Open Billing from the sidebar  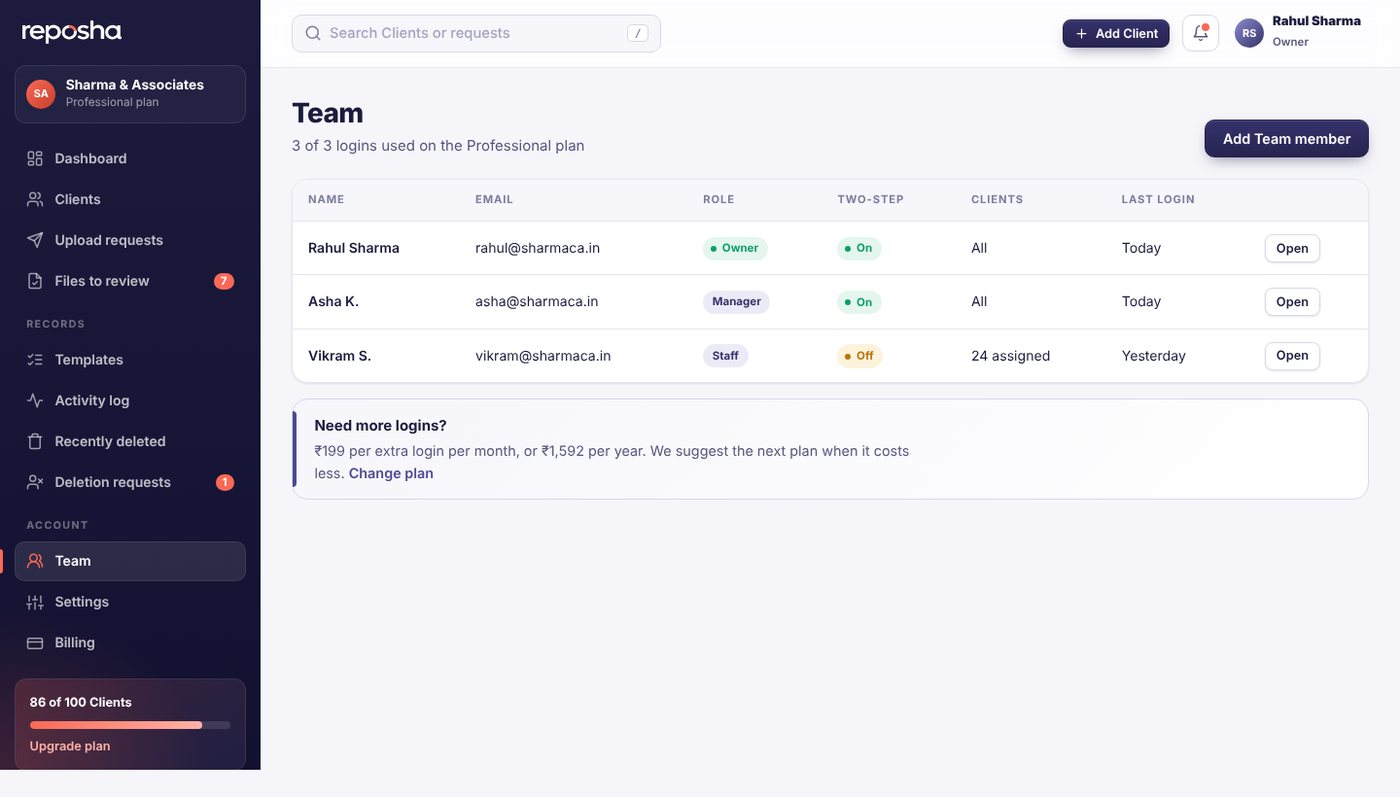[130, 643]
